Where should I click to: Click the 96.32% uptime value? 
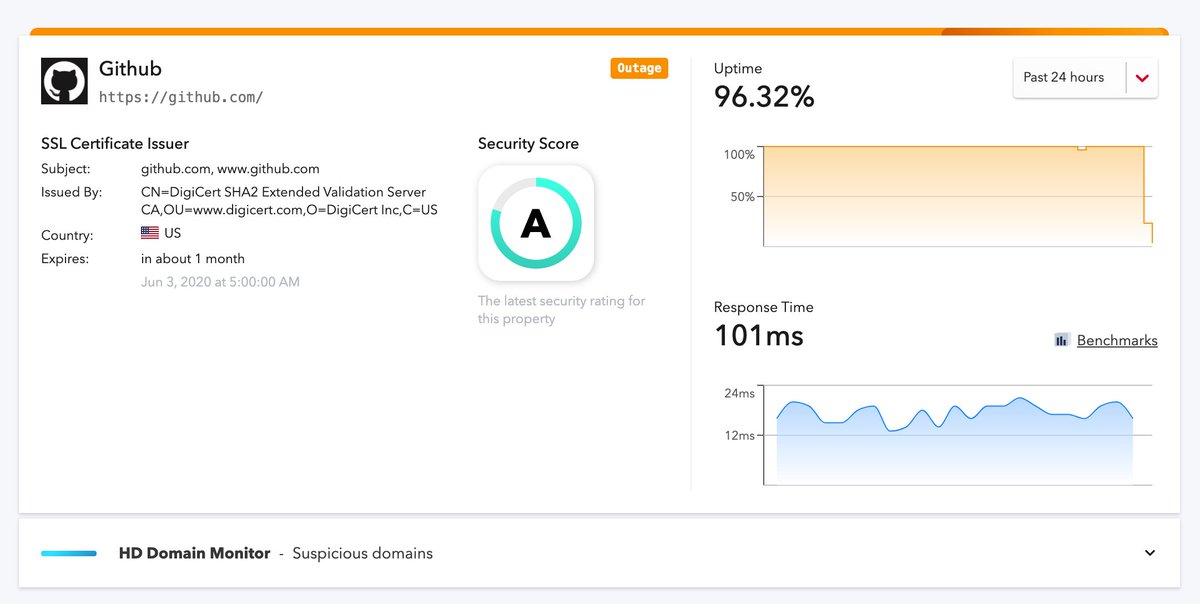click(764, 97)
